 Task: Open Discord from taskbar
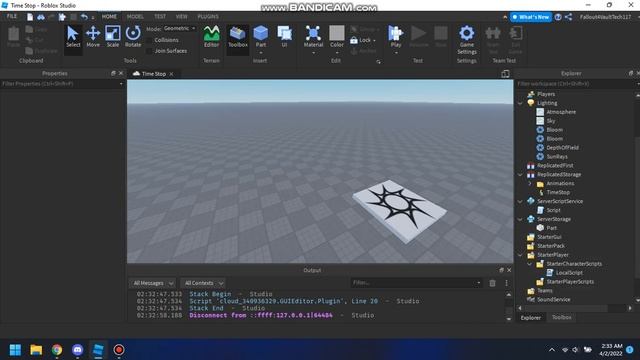tap(78, 350)
